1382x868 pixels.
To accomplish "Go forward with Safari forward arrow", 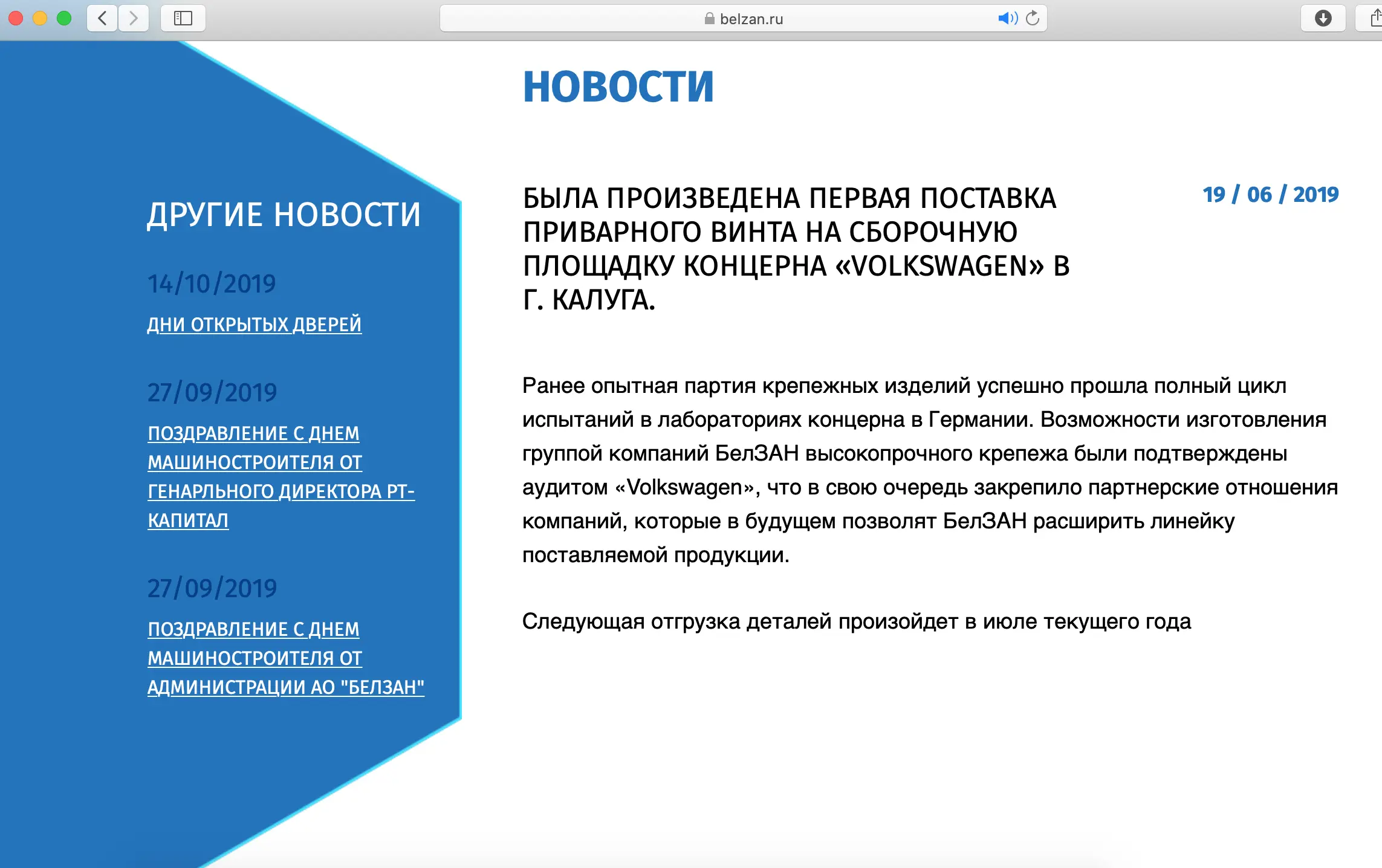I will pos(134,18).
